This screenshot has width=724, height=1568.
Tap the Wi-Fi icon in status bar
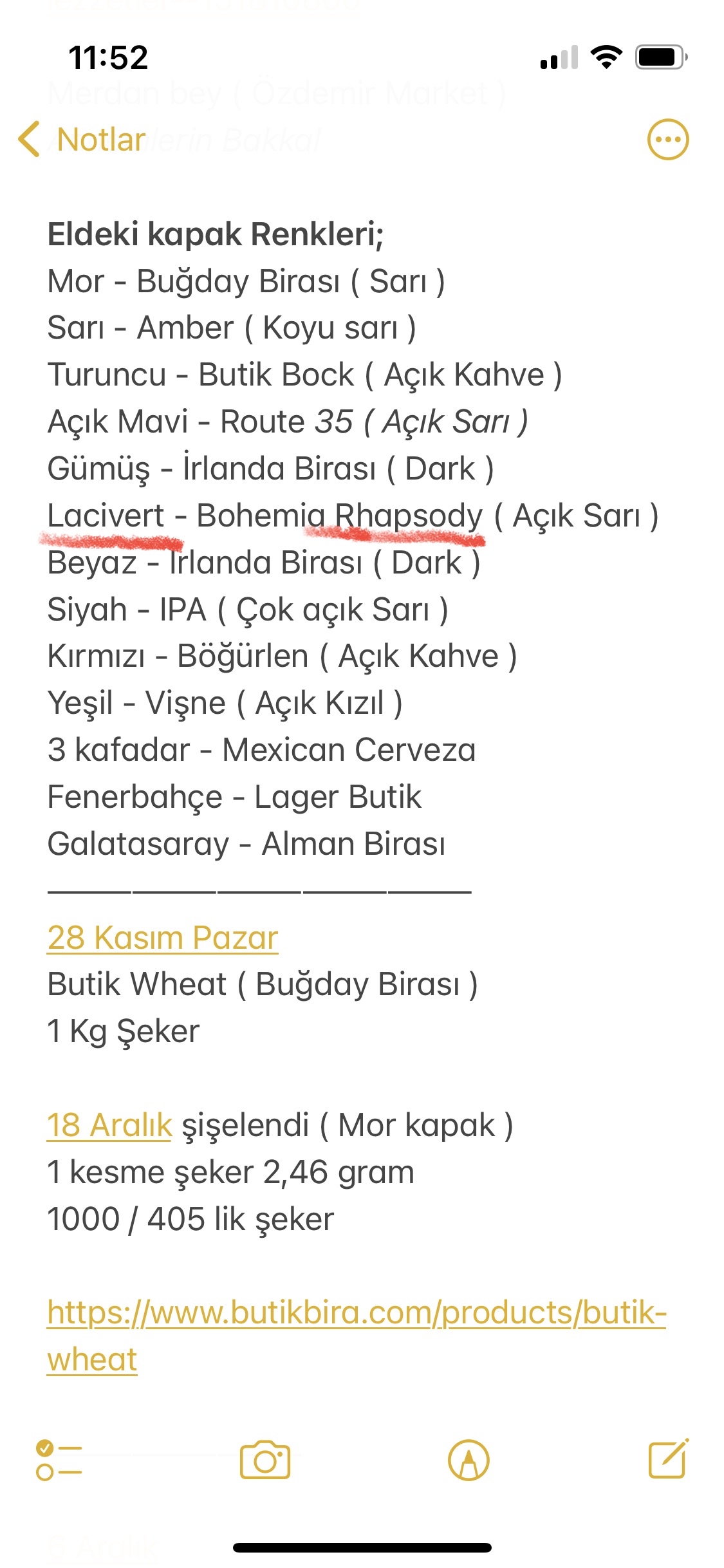click(606, 57)
